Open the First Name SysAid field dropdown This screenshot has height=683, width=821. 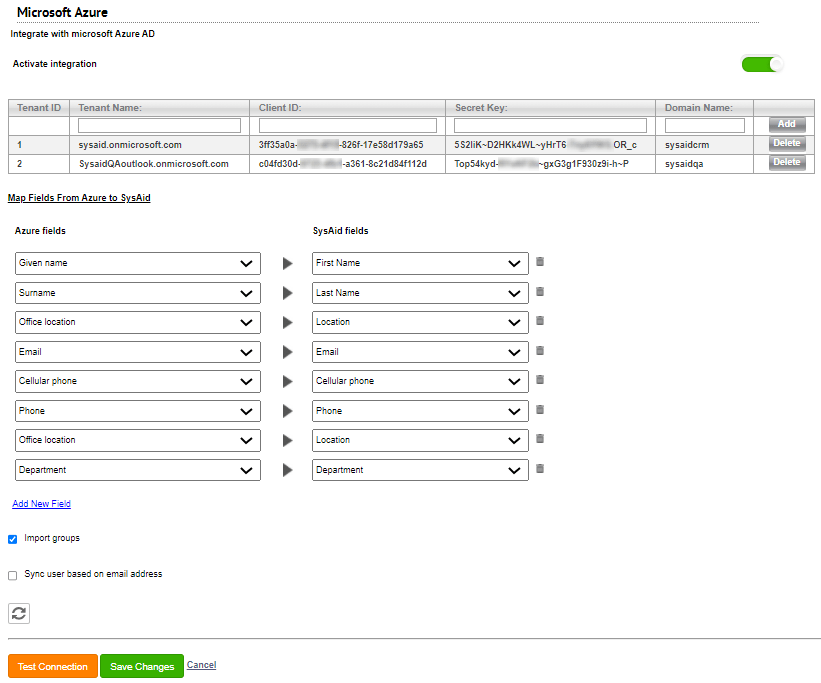[420, 263]
